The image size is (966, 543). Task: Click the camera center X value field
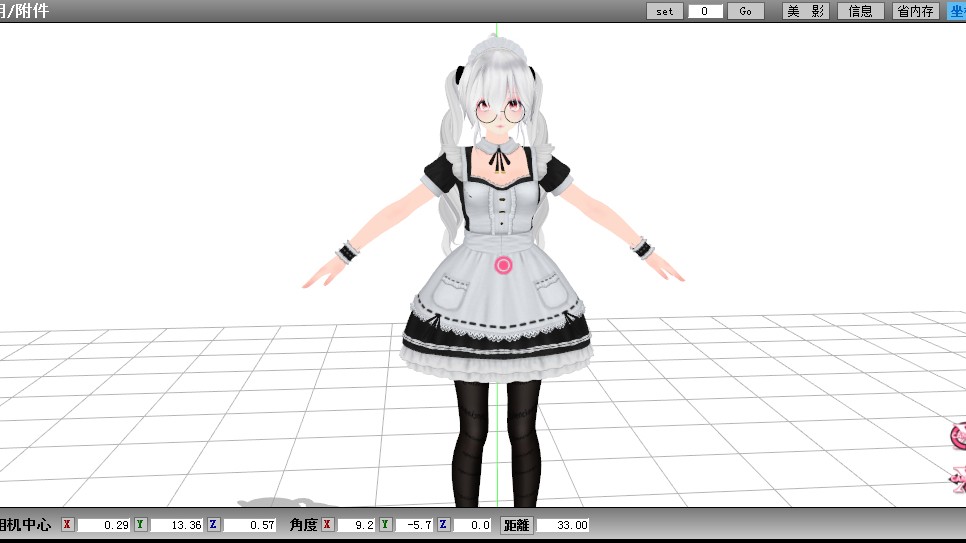[x=104, y=525]
